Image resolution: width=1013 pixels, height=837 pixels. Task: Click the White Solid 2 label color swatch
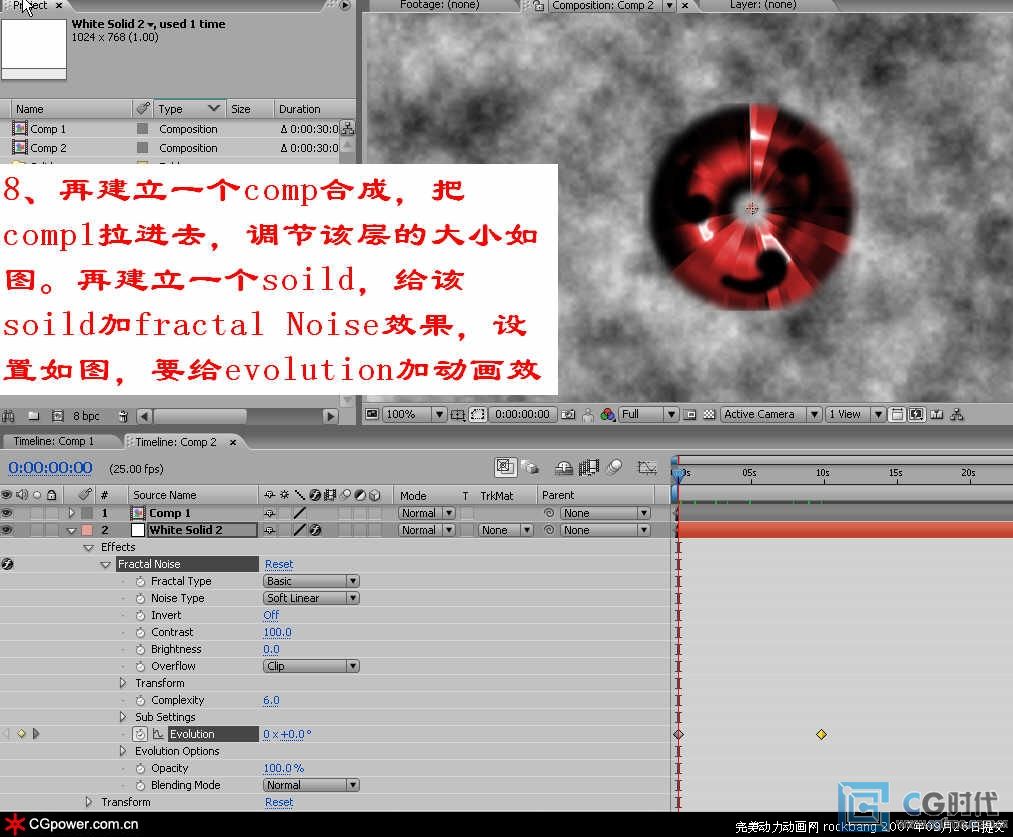[x=87, y=530]
